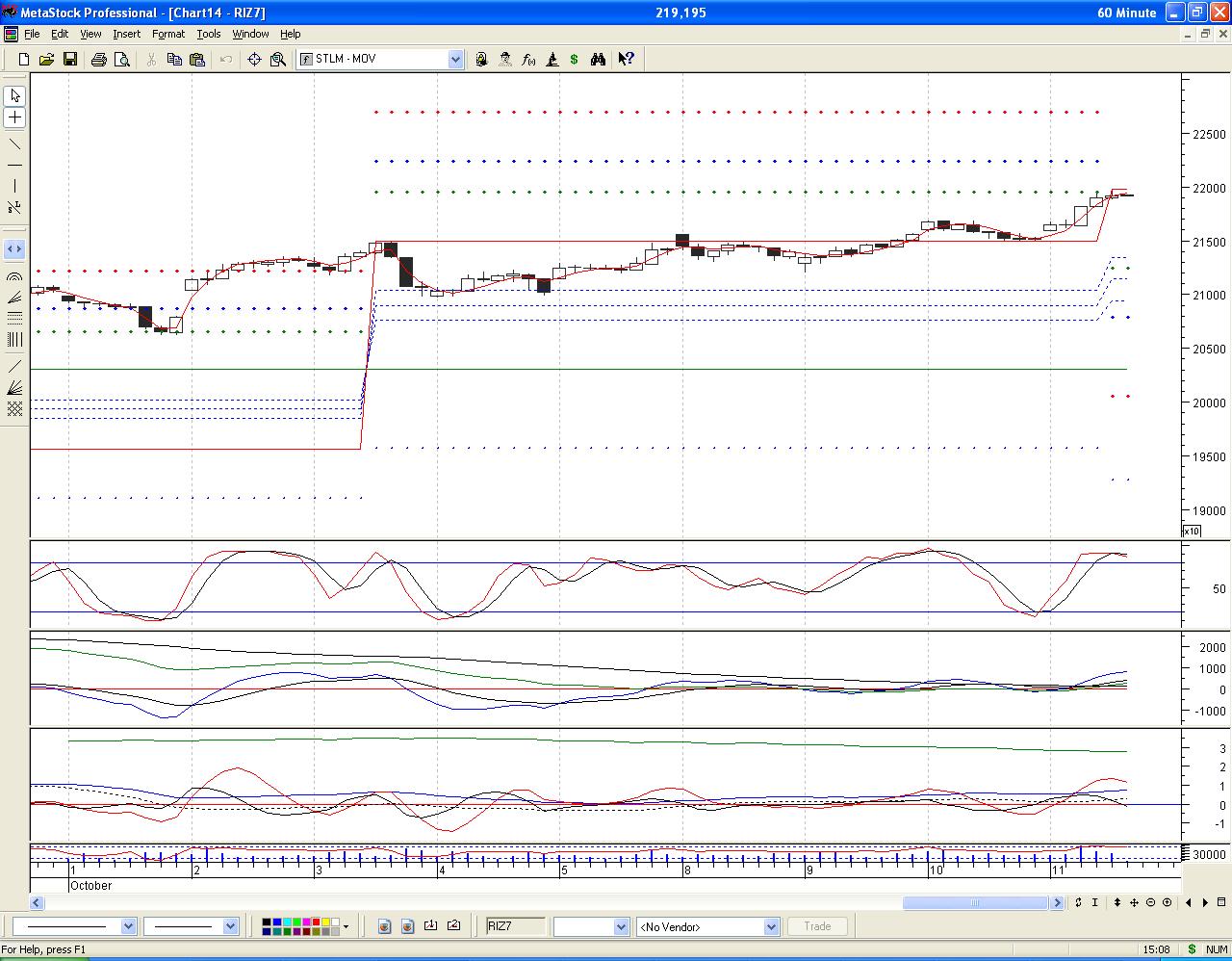Select the crosshair target icon in toolbar
1232x961 pixels.
click(x=254, y=59)
